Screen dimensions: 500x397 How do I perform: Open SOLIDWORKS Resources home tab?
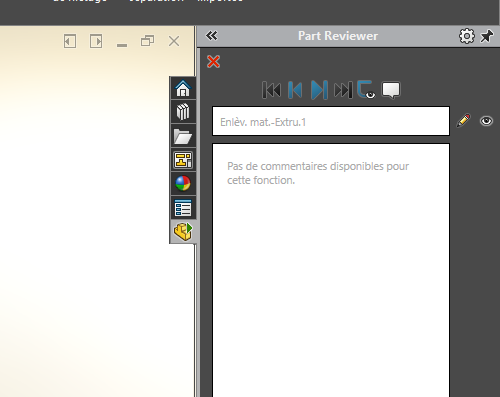pos(183,88)
